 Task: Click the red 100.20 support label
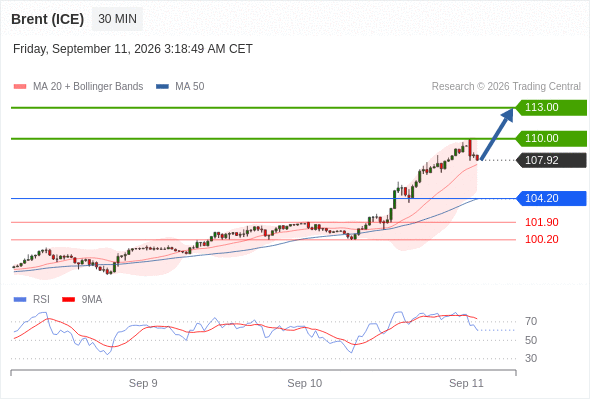point(541,239)
